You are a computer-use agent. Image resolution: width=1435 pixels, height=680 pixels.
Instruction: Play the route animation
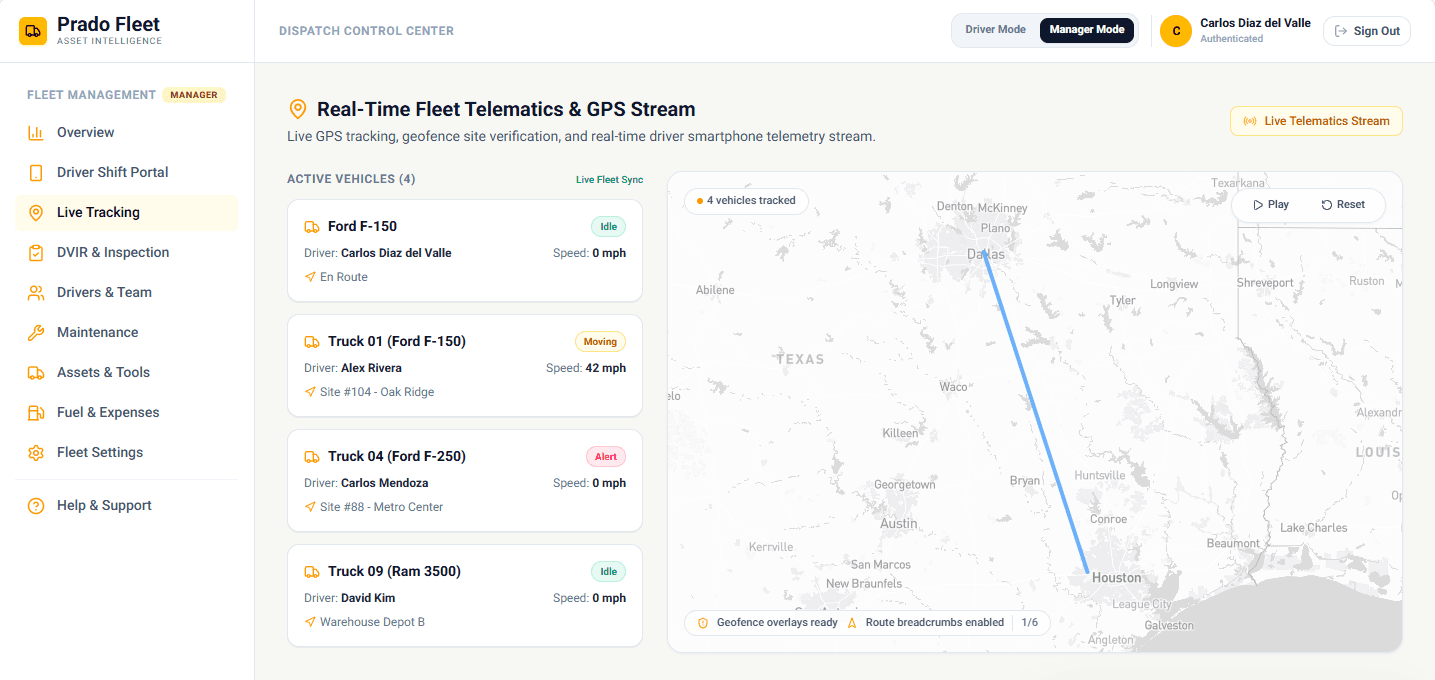(1271, 204)
